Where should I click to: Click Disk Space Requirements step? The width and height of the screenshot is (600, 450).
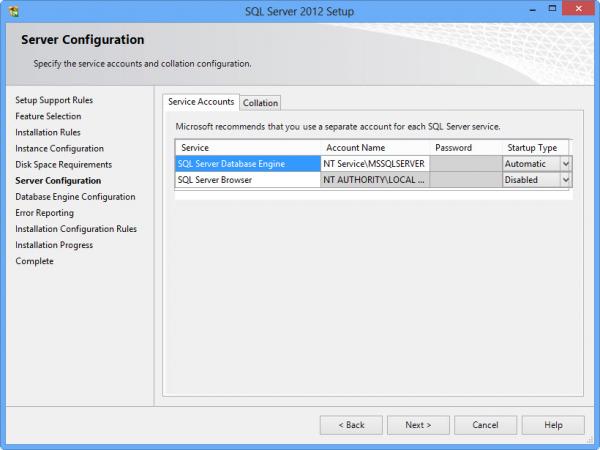(64, 165)
